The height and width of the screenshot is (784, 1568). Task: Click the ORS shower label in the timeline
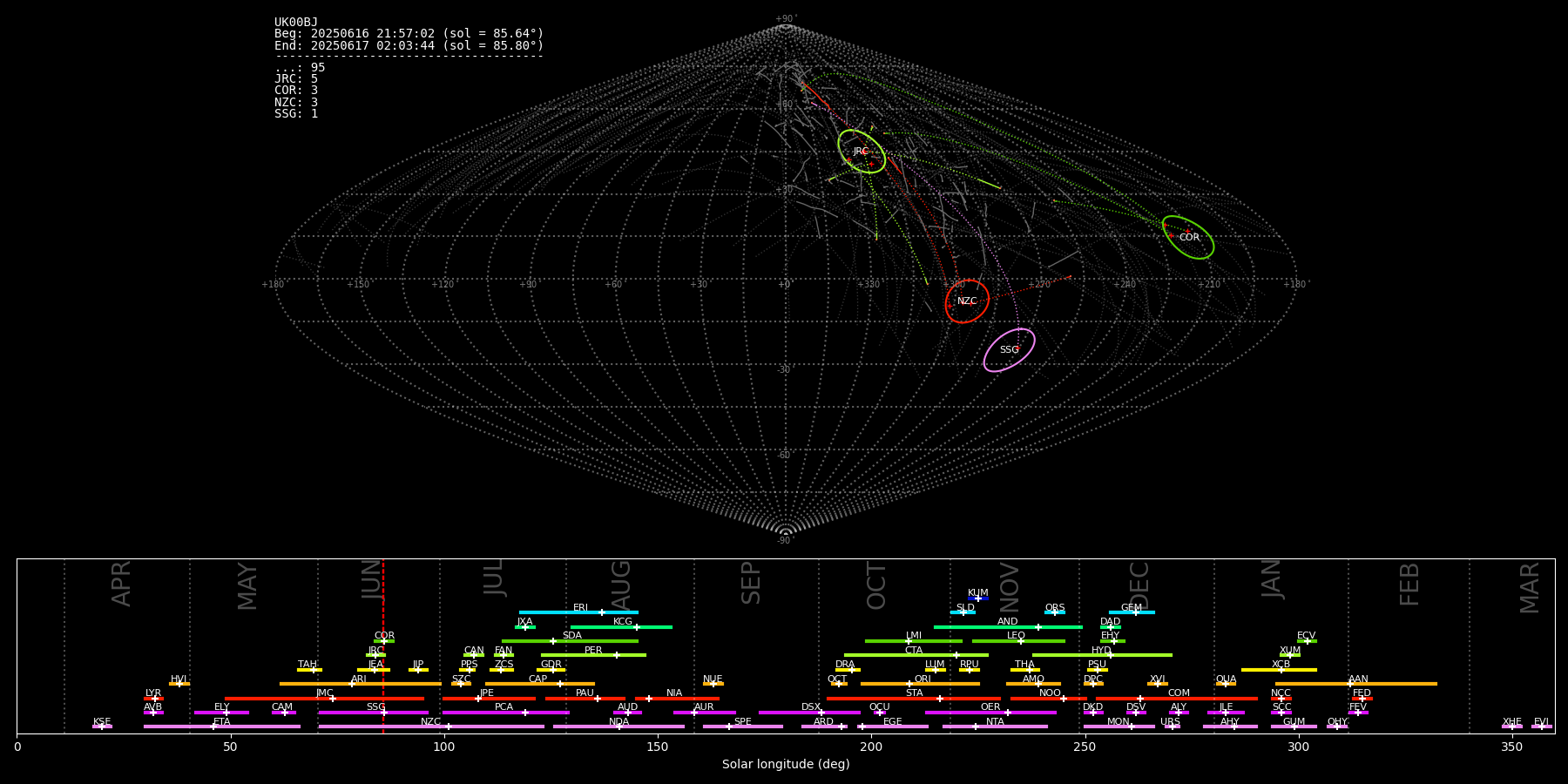(1054, 608)
